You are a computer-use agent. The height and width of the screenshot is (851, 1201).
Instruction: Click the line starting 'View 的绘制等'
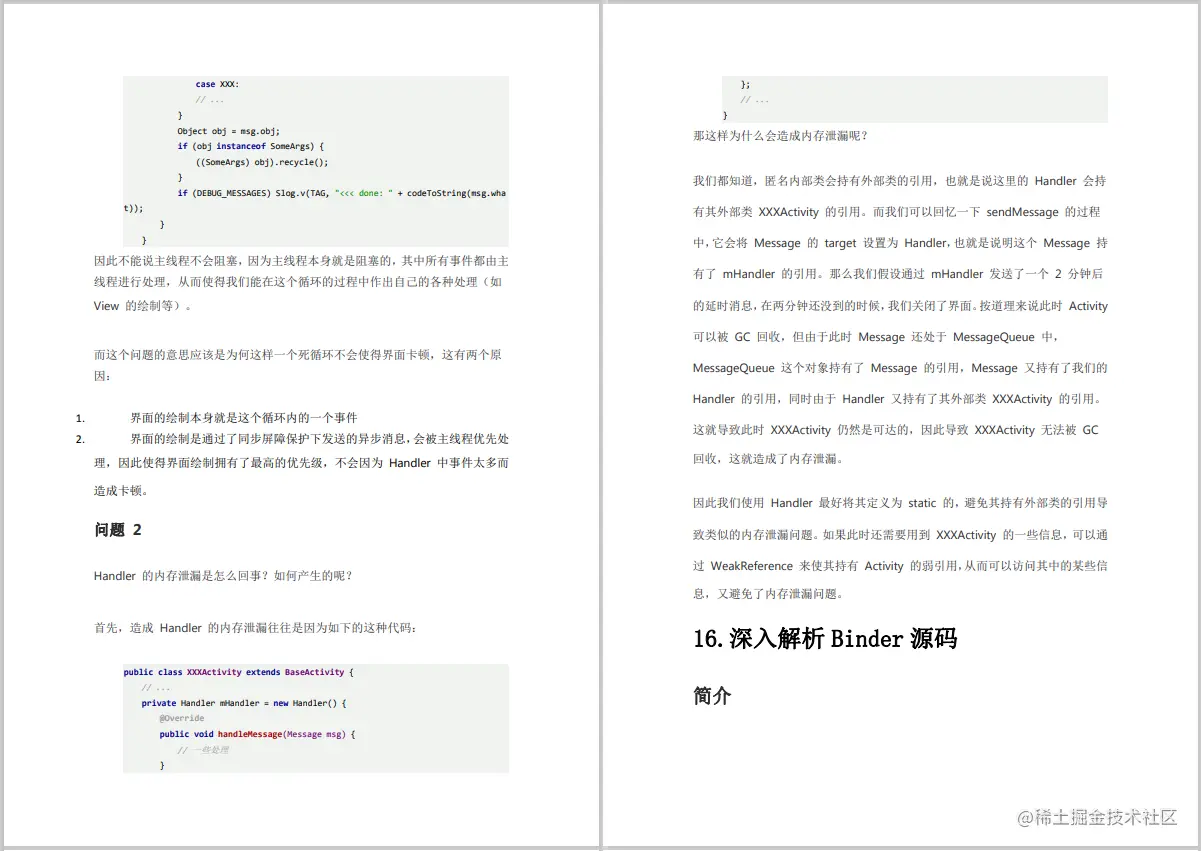click(143, 307)
